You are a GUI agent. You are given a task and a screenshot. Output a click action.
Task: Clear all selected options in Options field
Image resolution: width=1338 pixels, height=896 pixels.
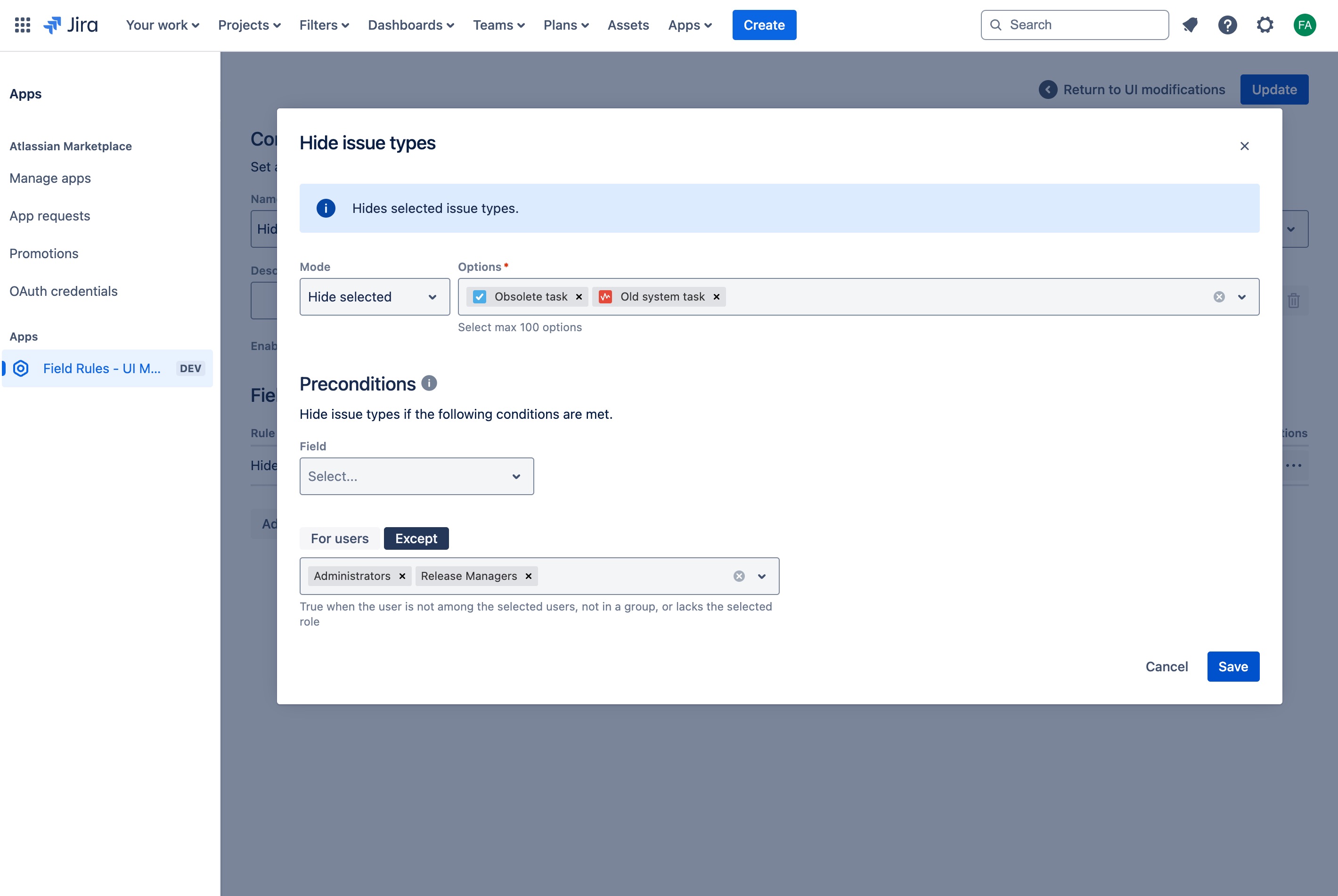pyautogui.click(x=1219, y=297)
